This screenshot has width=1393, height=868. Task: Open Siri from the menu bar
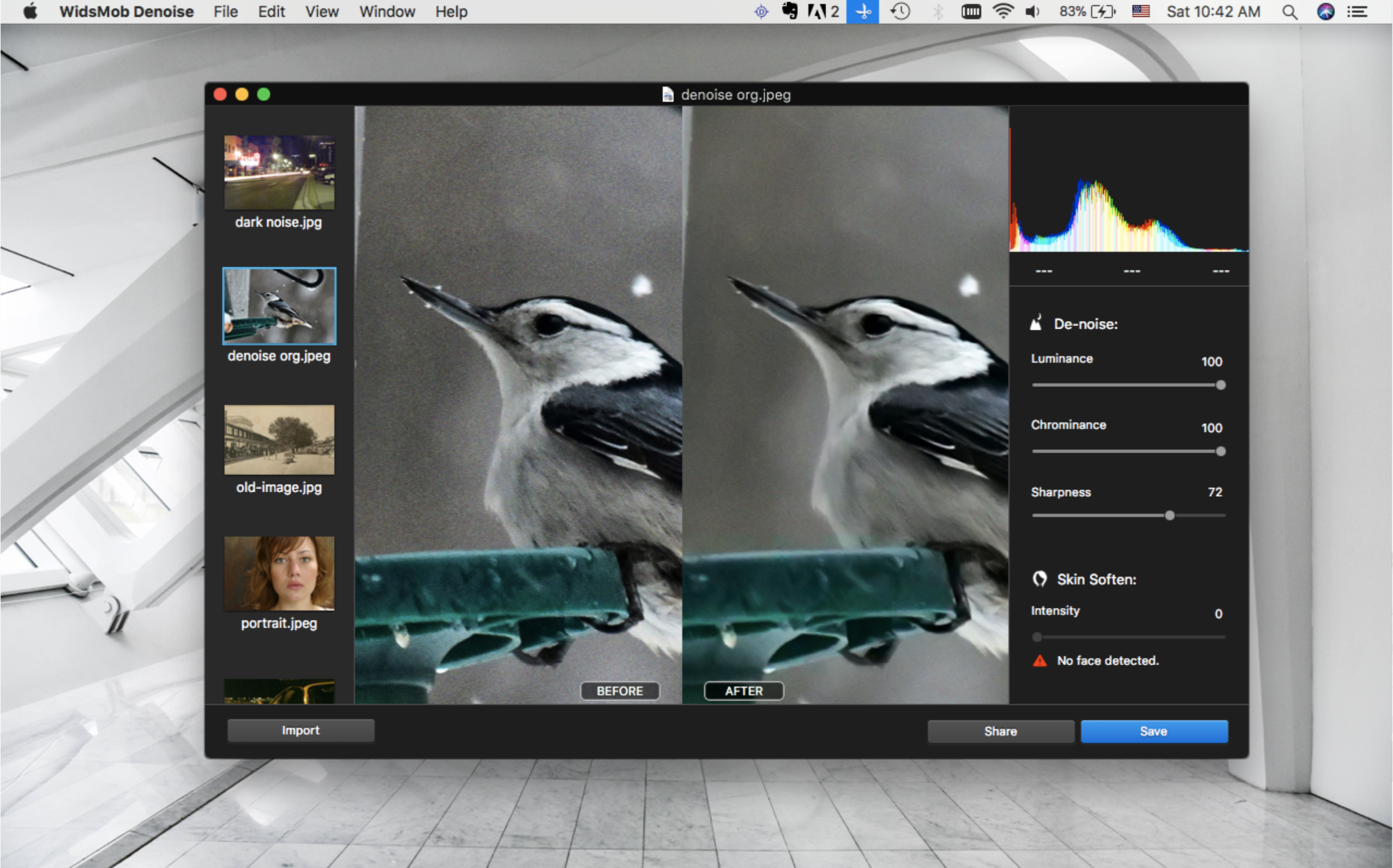[1325, 12]
